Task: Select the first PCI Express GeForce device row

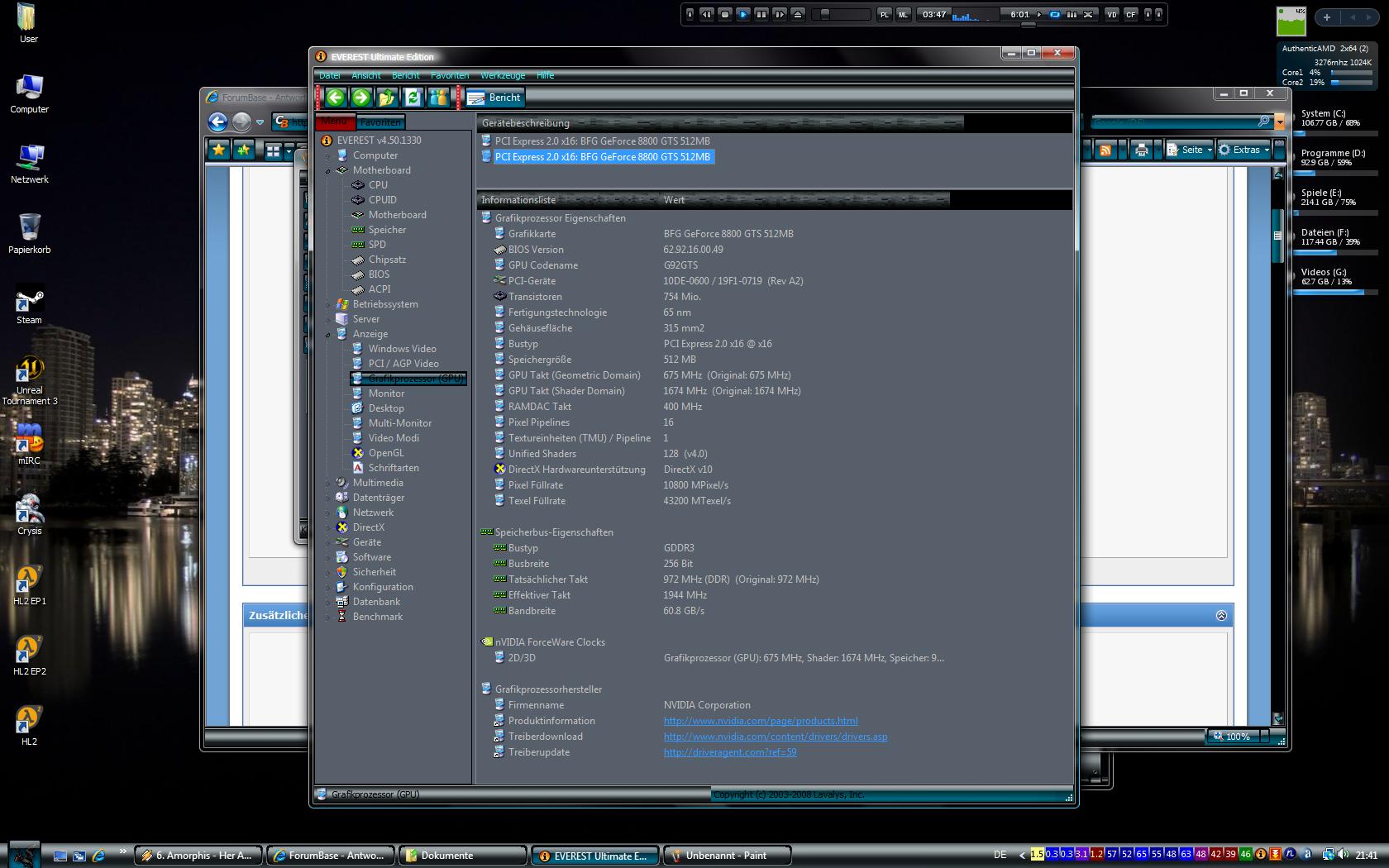Action: [602, 141]
